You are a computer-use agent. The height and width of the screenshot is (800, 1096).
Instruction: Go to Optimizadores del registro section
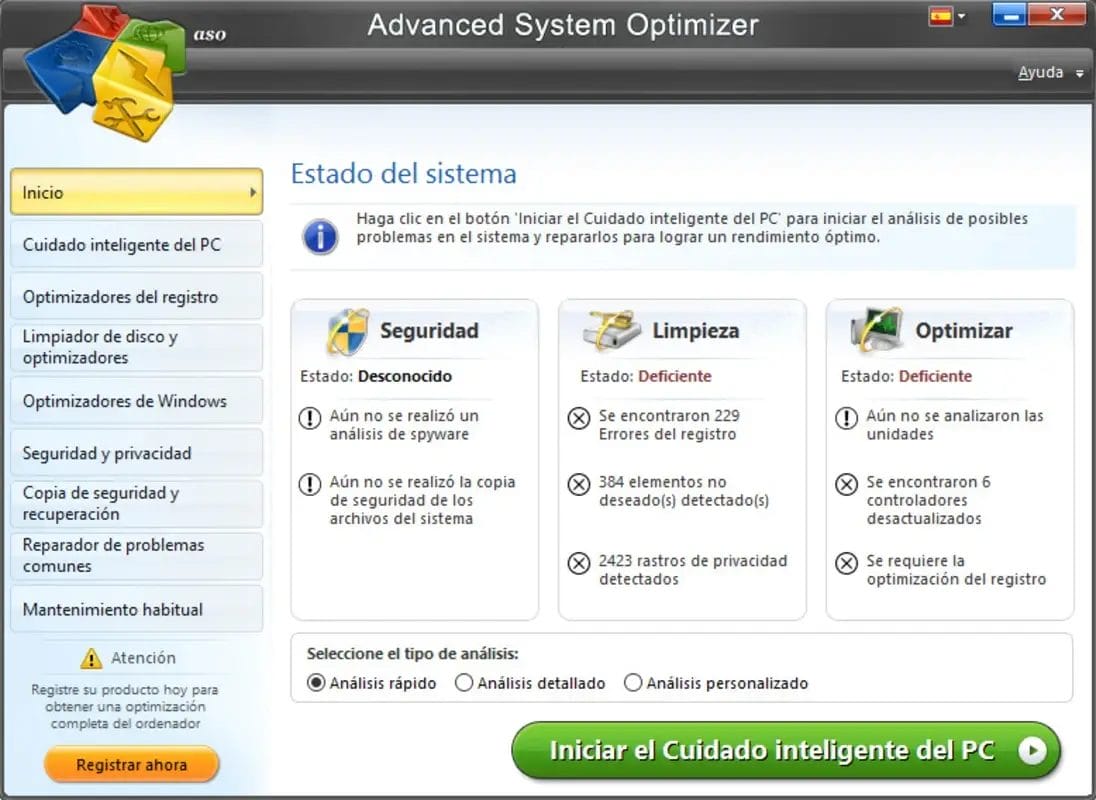point(136,297)
